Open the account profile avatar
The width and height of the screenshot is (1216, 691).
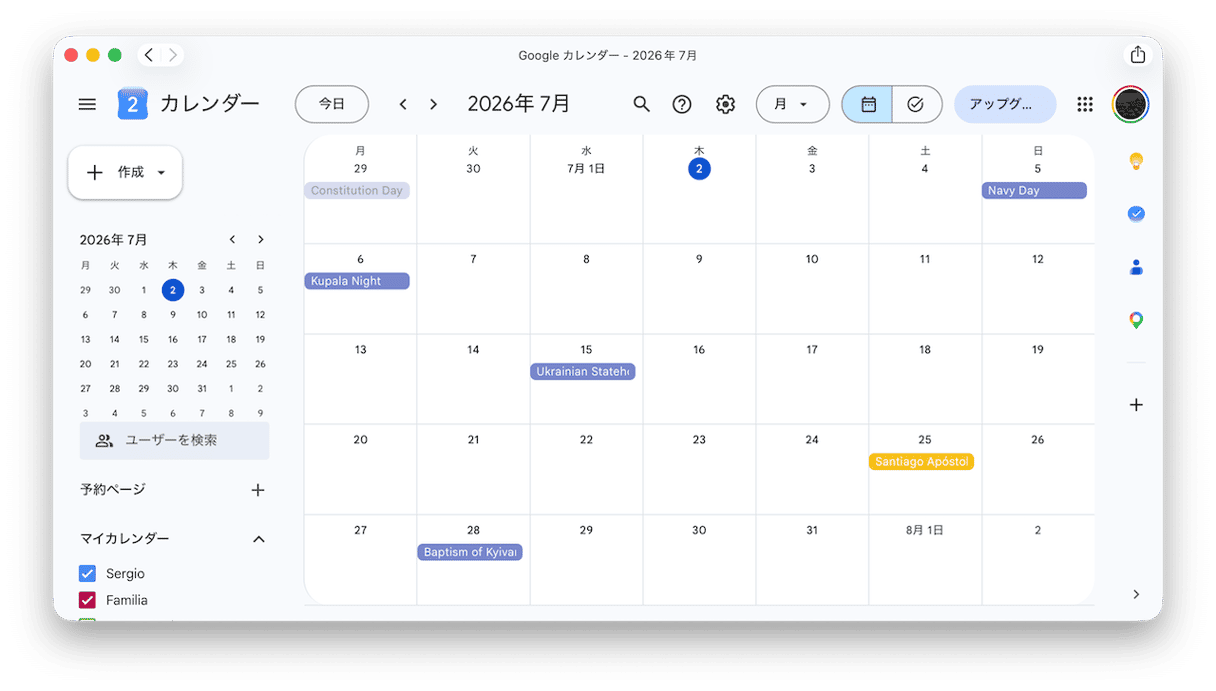1130,104
